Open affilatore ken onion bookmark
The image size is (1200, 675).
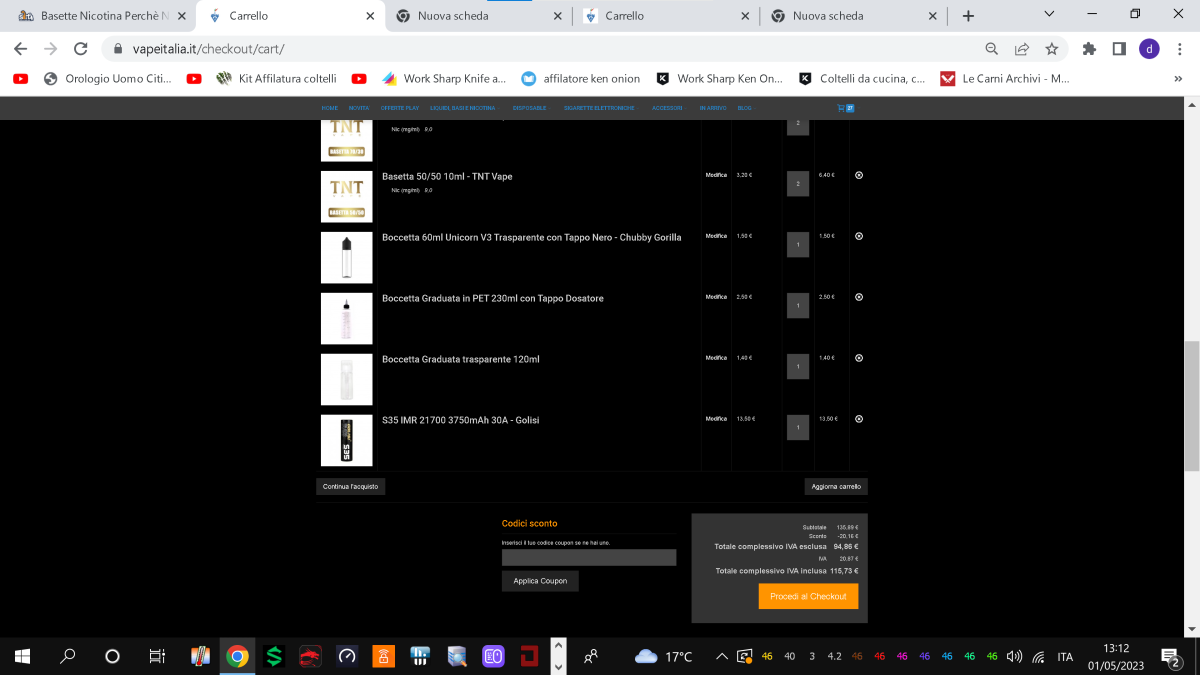580,79
